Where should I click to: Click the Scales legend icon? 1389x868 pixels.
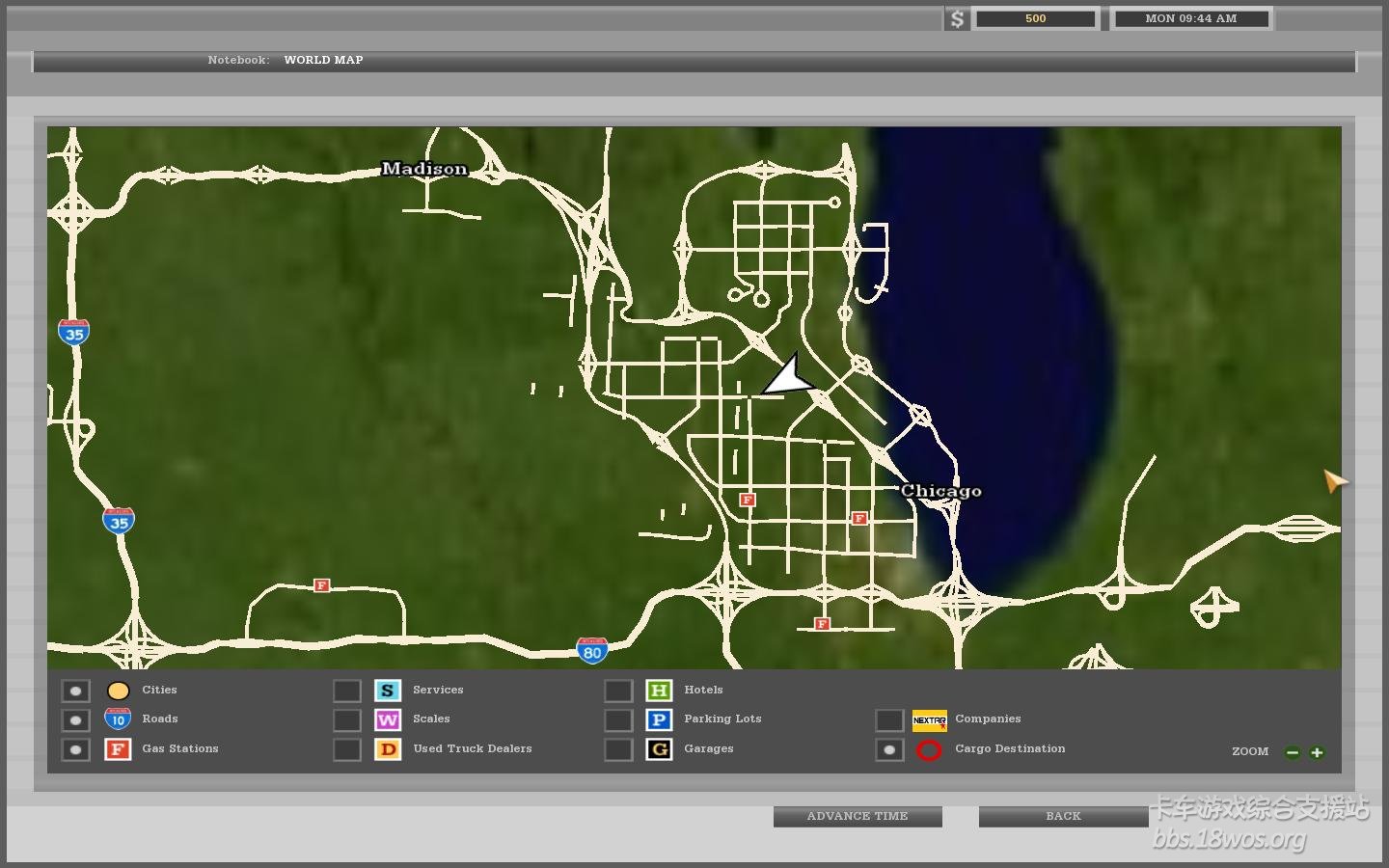point(388,719)
